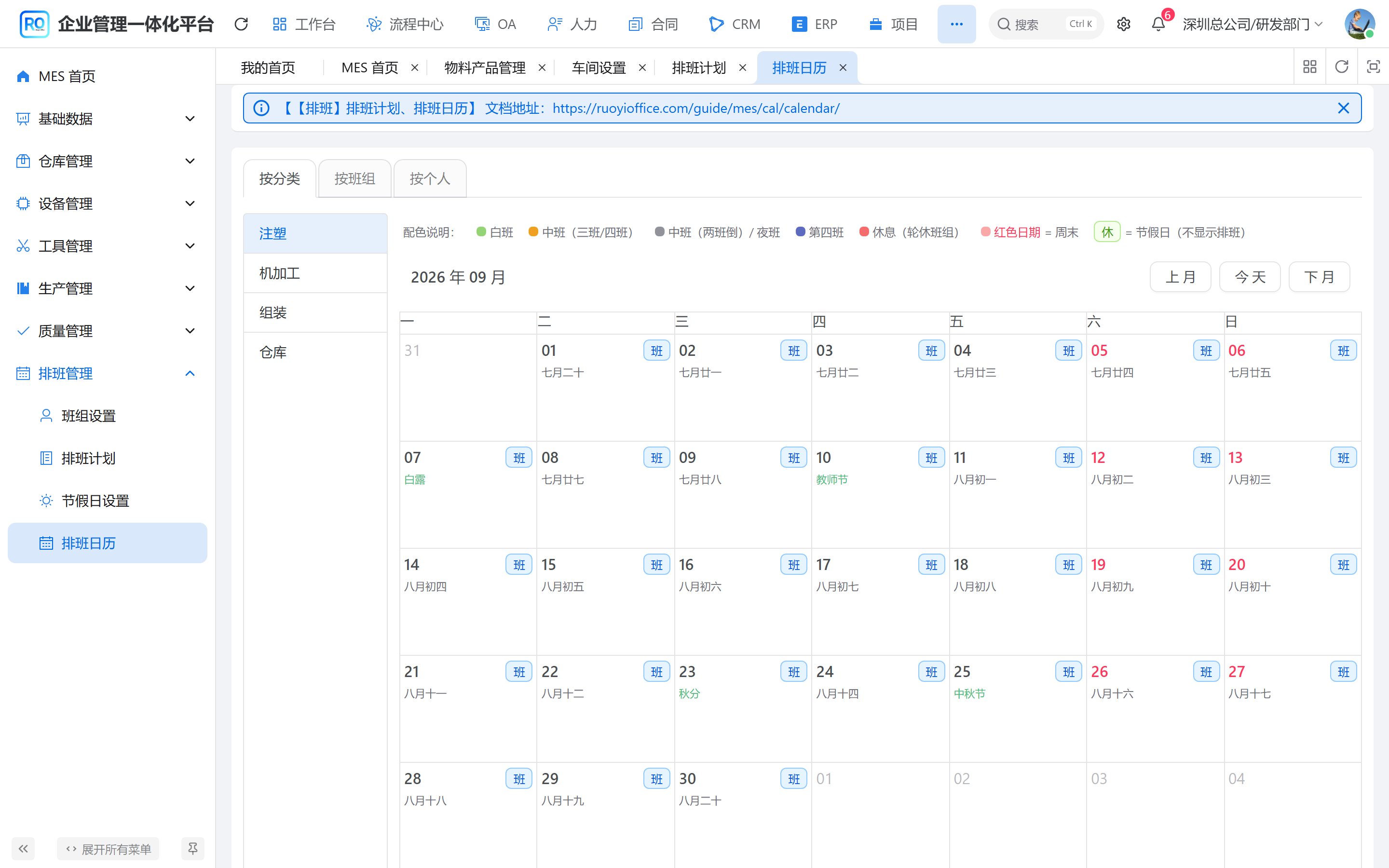Go to next month with 下月
The image size is (1389, 868).
coord(1319,277)
